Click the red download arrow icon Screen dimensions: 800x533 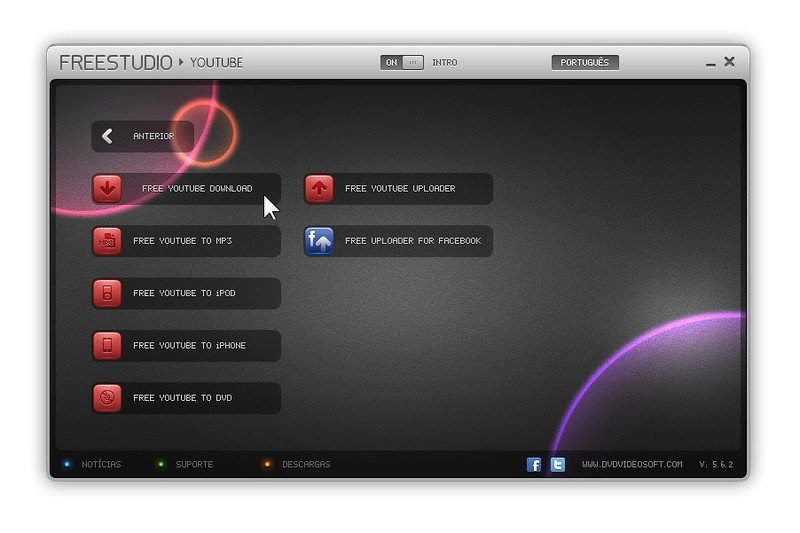[x=107, y=189]
